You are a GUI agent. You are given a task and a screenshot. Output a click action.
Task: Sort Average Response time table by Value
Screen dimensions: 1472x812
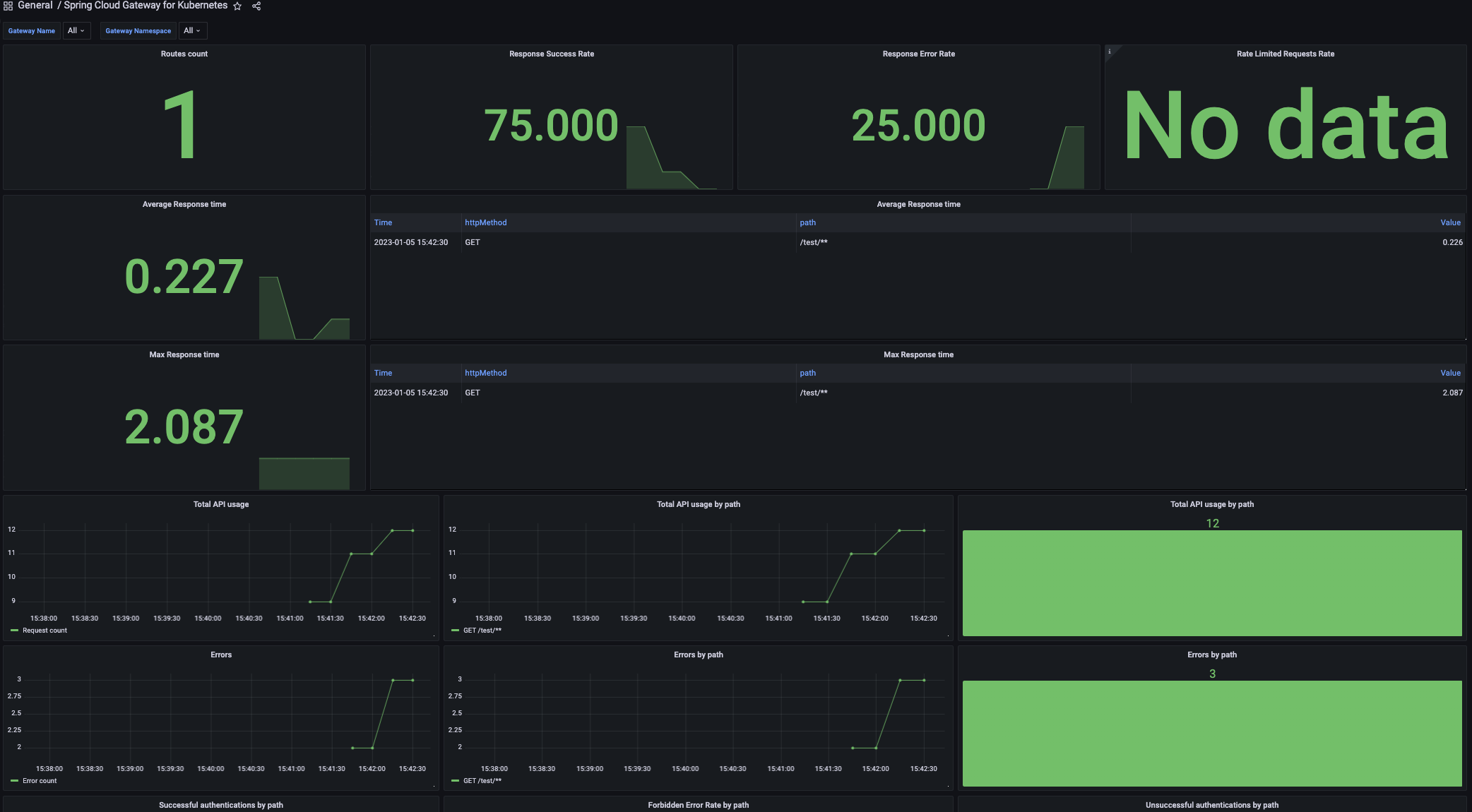(x=1450, y=222)
